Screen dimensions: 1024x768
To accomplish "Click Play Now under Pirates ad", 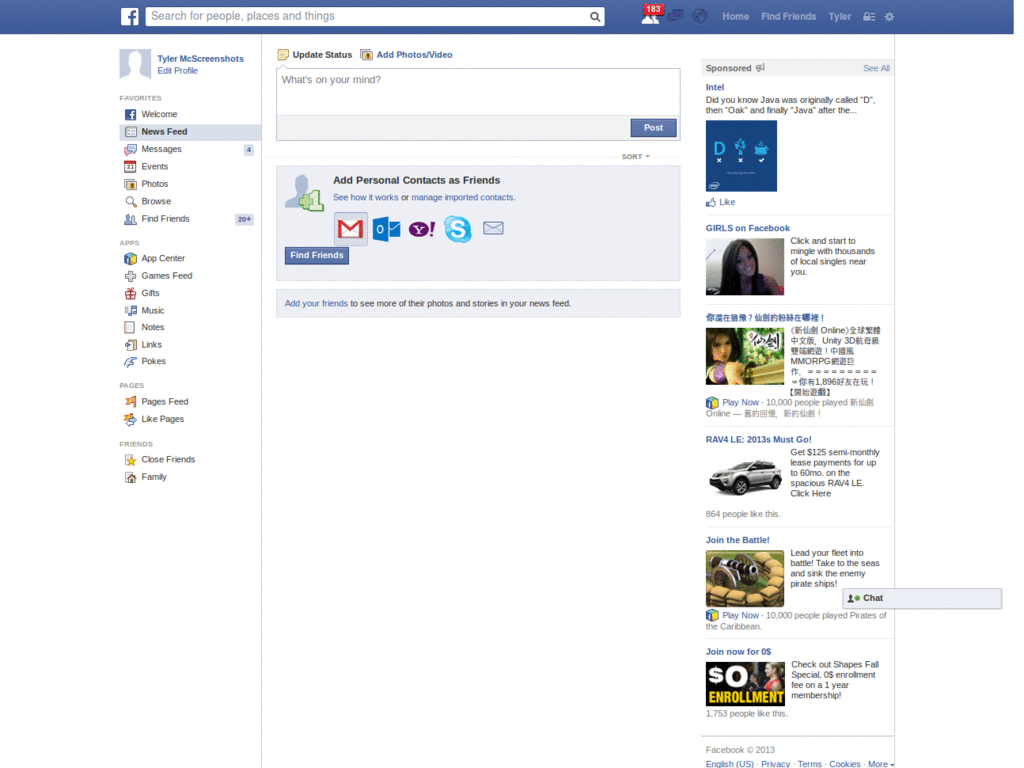I will pyautogui.click(x=740, y=615).
